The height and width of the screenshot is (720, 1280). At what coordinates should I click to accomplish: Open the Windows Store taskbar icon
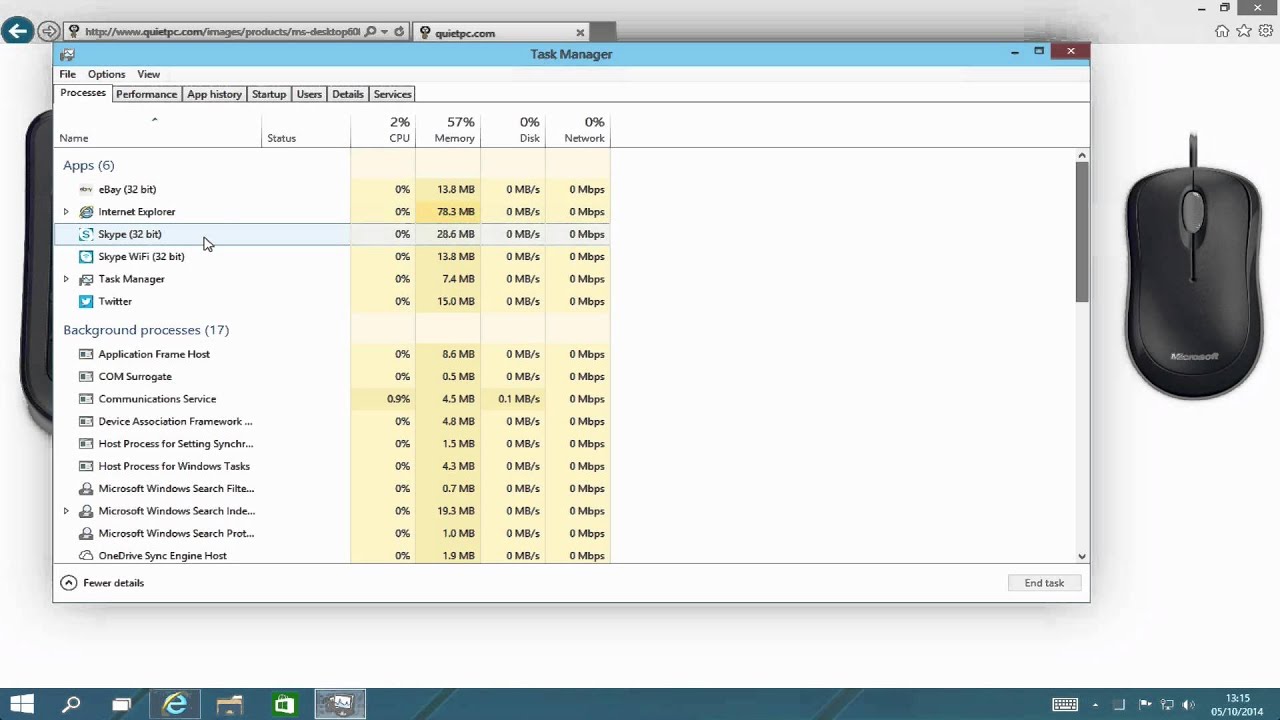point(284,704)
